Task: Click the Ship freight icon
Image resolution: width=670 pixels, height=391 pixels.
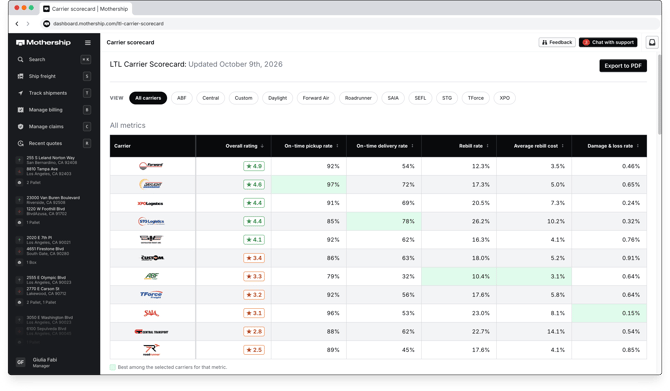Action: point(20,76)
